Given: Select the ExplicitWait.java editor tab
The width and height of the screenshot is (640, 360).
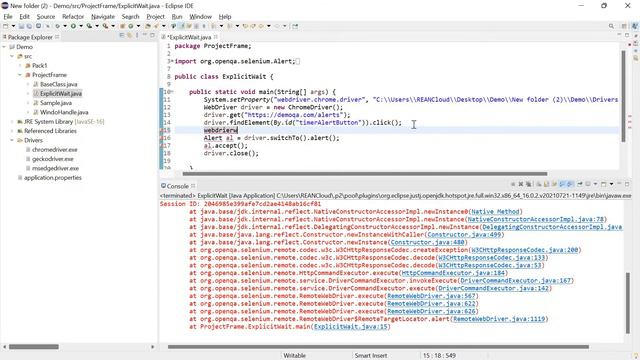Looking at the screenshot, I should click(x=189, y=37).
